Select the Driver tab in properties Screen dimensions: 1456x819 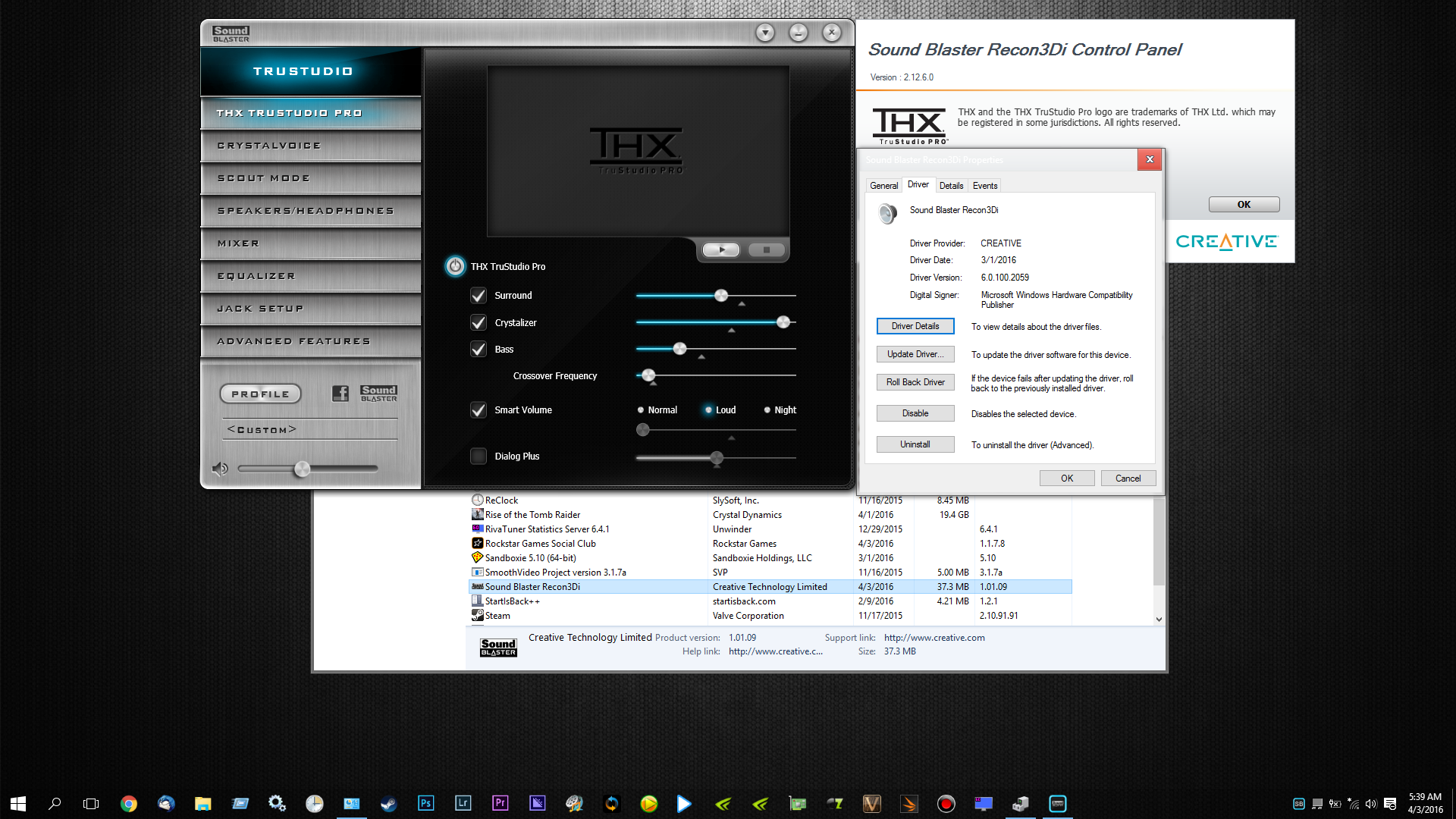[917, 185]
